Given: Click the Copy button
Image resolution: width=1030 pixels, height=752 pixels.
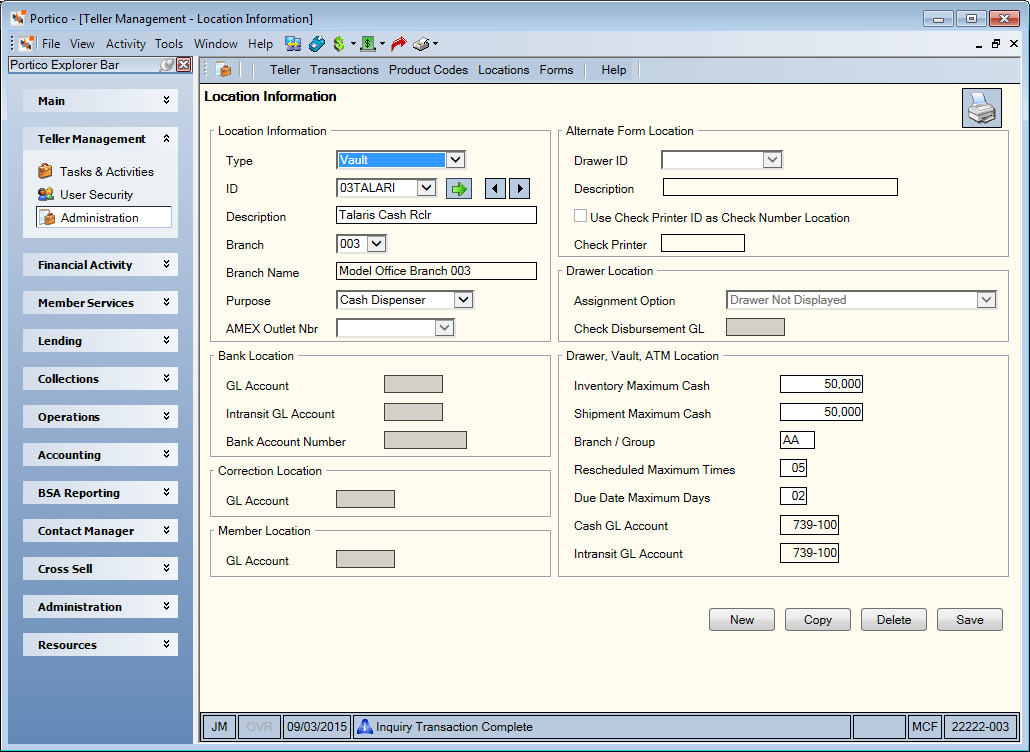Looking at the screenshot, I should [818, 619].
